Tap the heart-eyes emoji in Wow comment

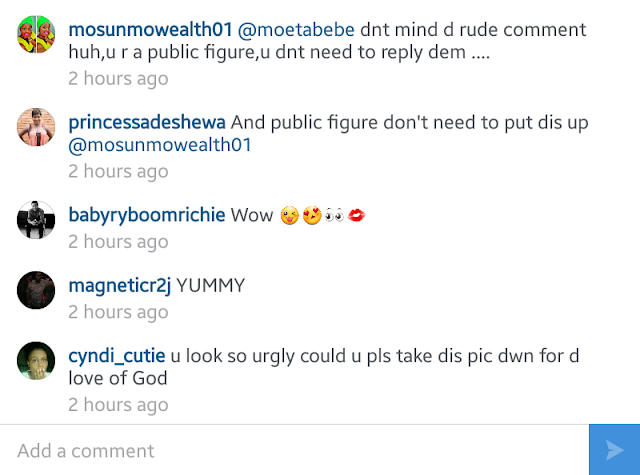pyautogui.click(x=312, y=215)
